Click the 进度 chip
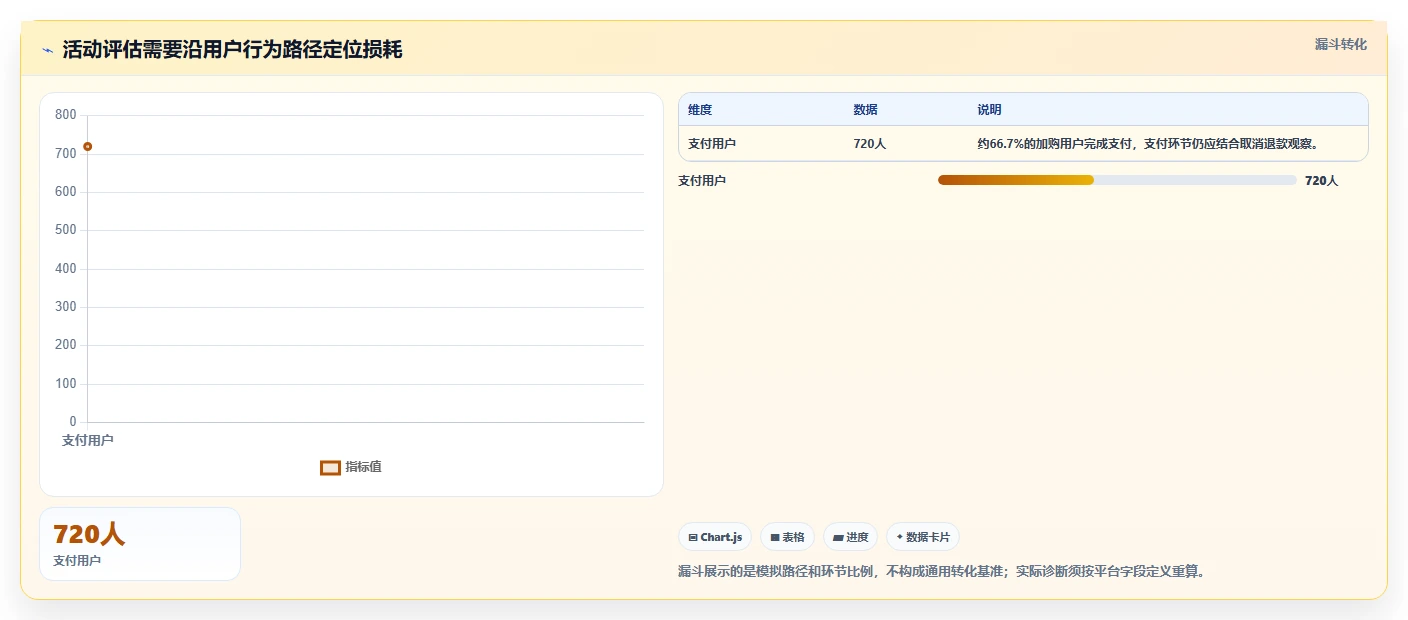Viewport: 1408px width, 620px height. coord(850,537)
